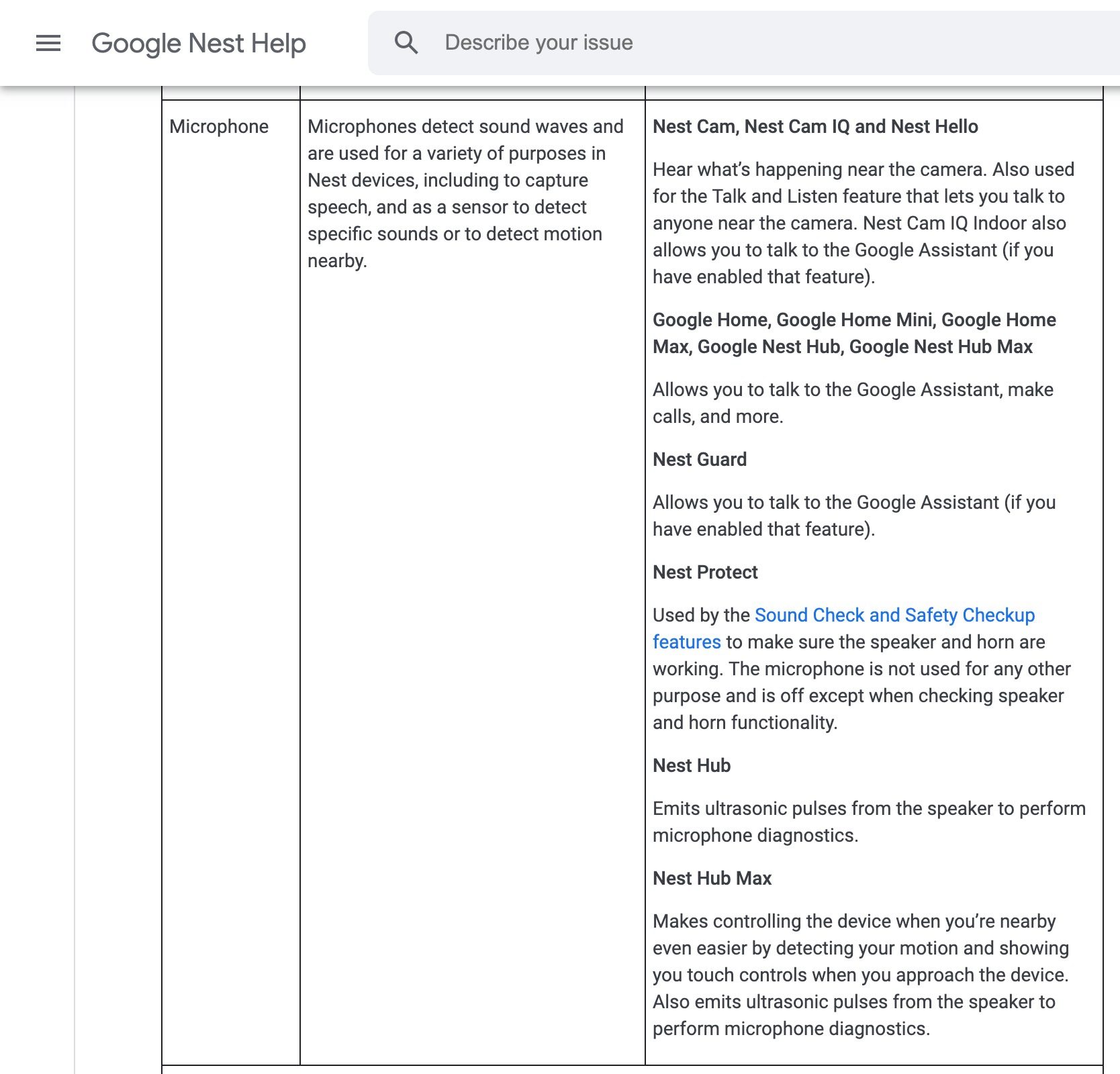Image resolution: width=1120 pixels, height=1074 pixels.
Task: Click text 'Emits ultrasonic pulses from the speaker to perform'
Action: pyautogui.click(x=869, y=808)
